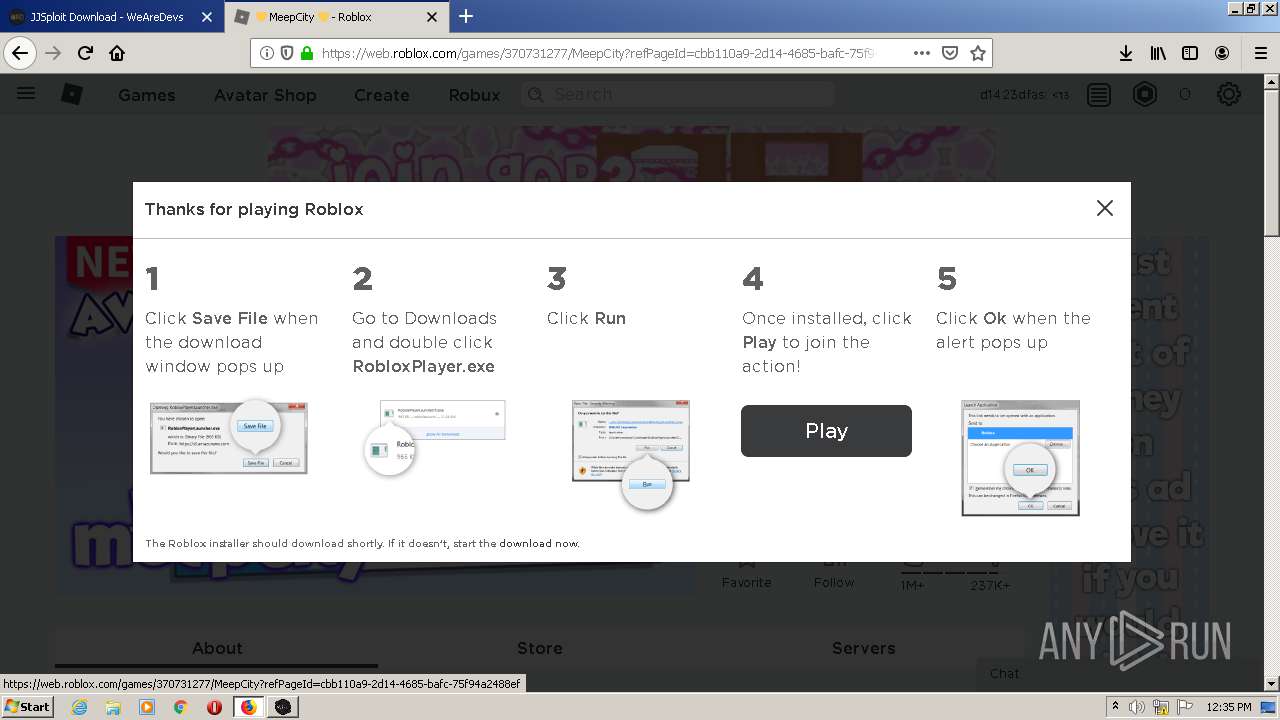
Task: Open Roblox notifications feed icon
Action: point(1099,94)
